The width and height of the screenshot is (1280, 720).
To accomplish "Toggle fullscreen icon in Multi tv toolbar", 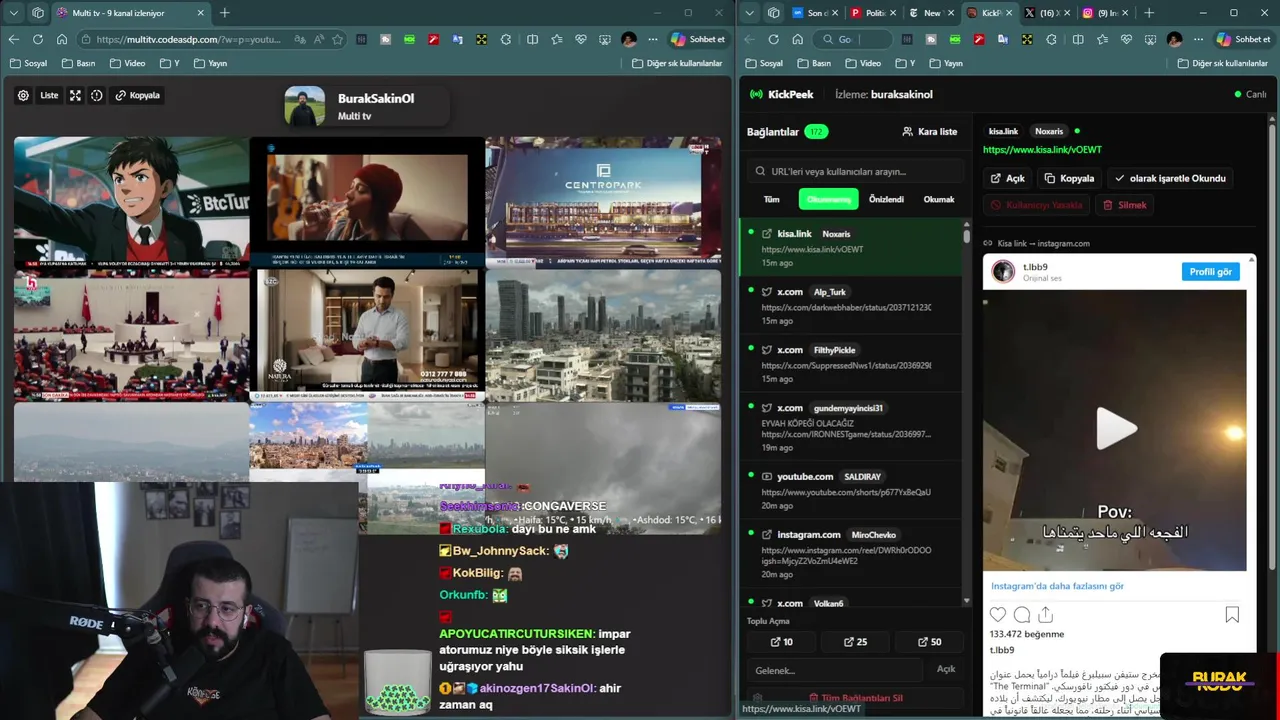I will [75, 95].
